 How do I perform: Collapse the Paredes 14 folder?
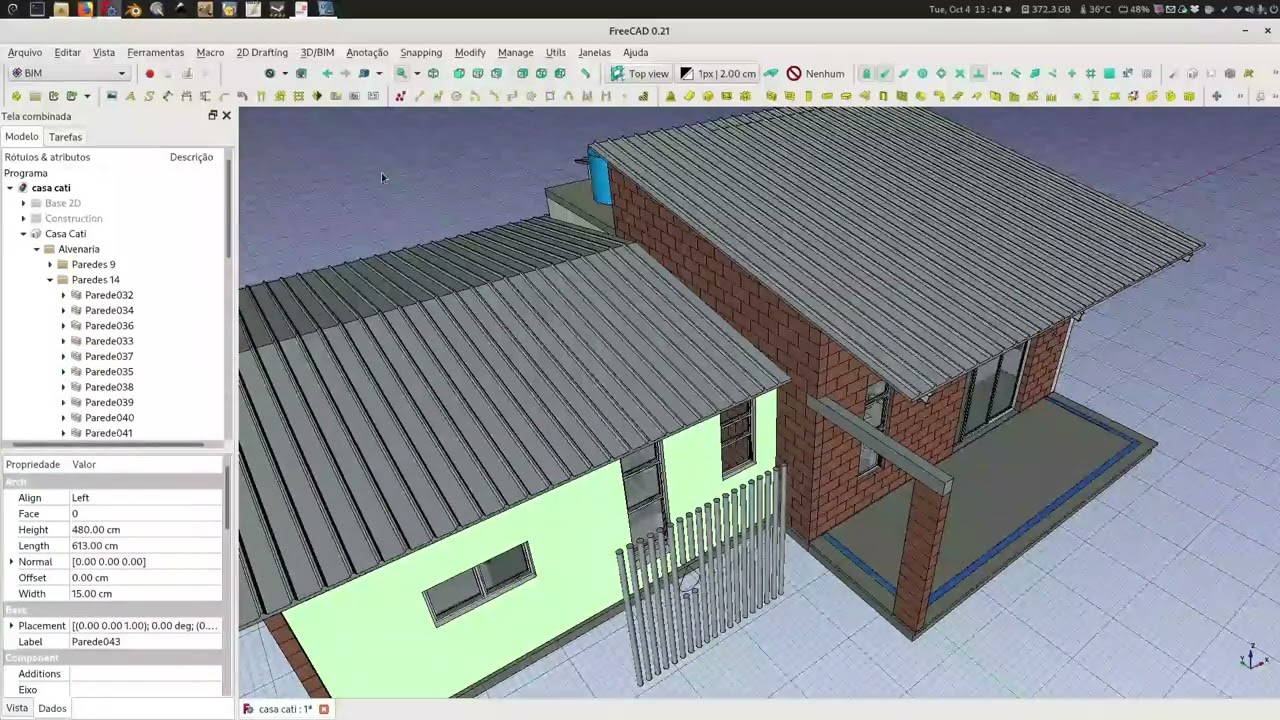pos(50,280)
